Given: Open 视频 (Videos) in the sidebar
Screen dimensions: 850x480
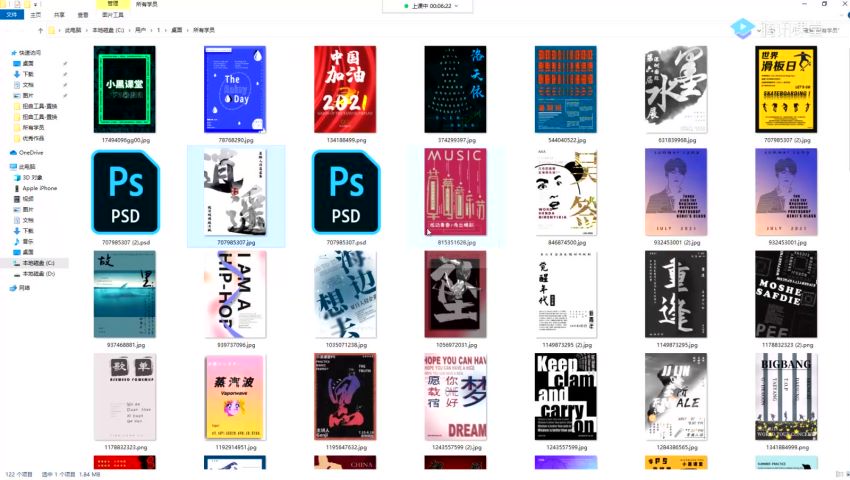Looking at the screenshot, I should click(24, 199).
